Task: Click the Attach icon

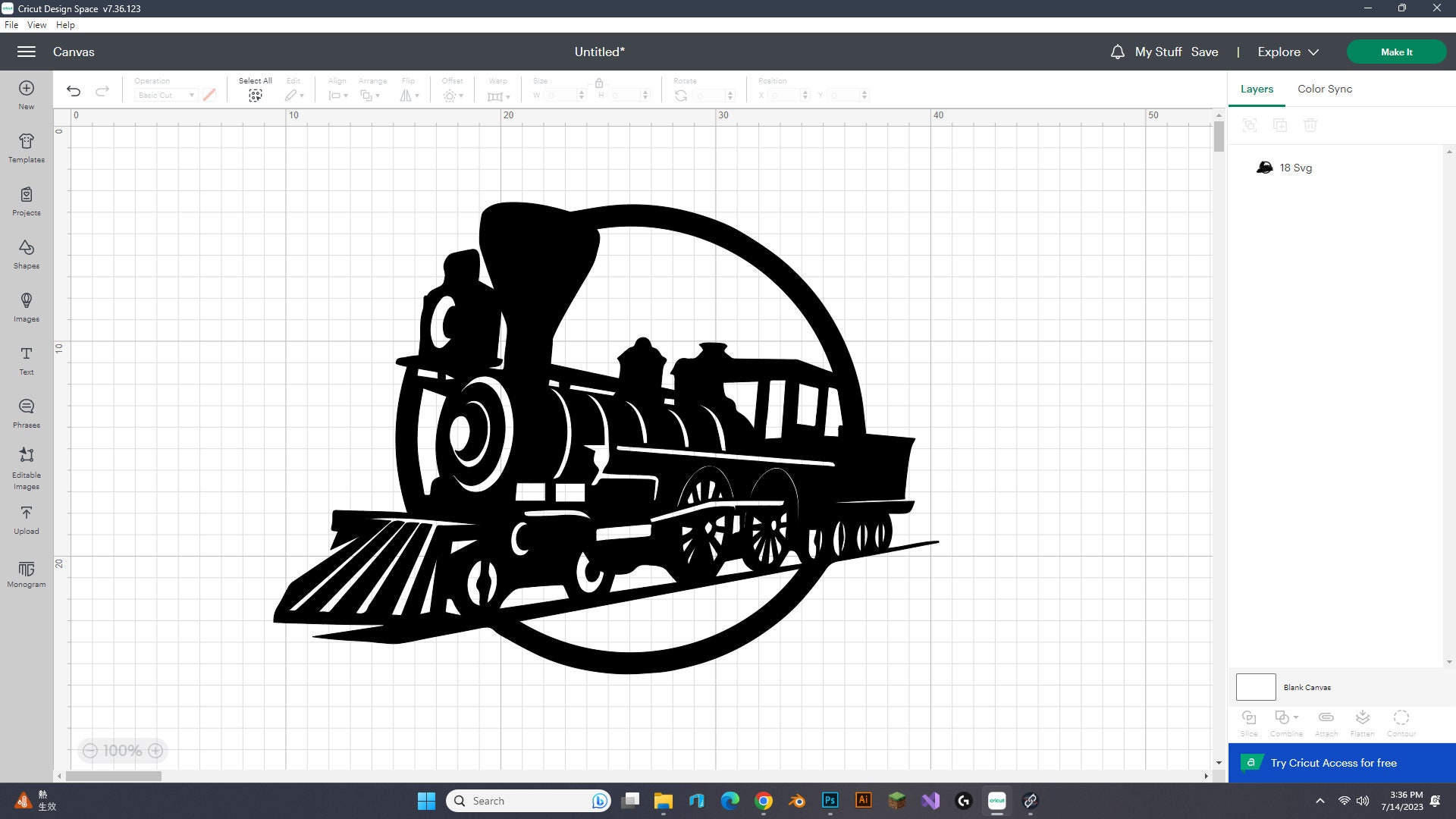Action: [x=1326, y=719]
